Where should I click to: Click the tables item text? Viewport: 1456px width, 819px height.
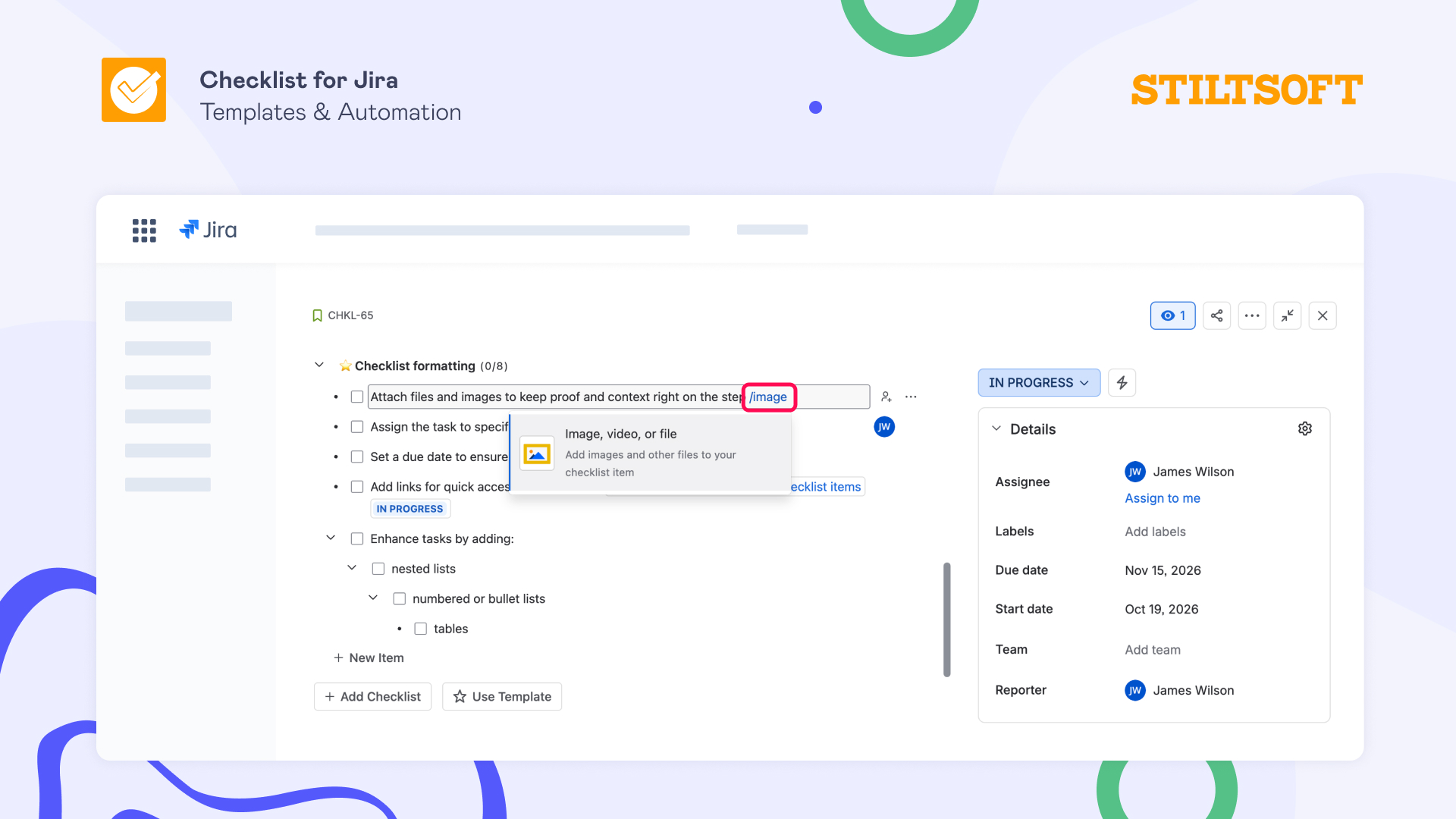point(450,629)
